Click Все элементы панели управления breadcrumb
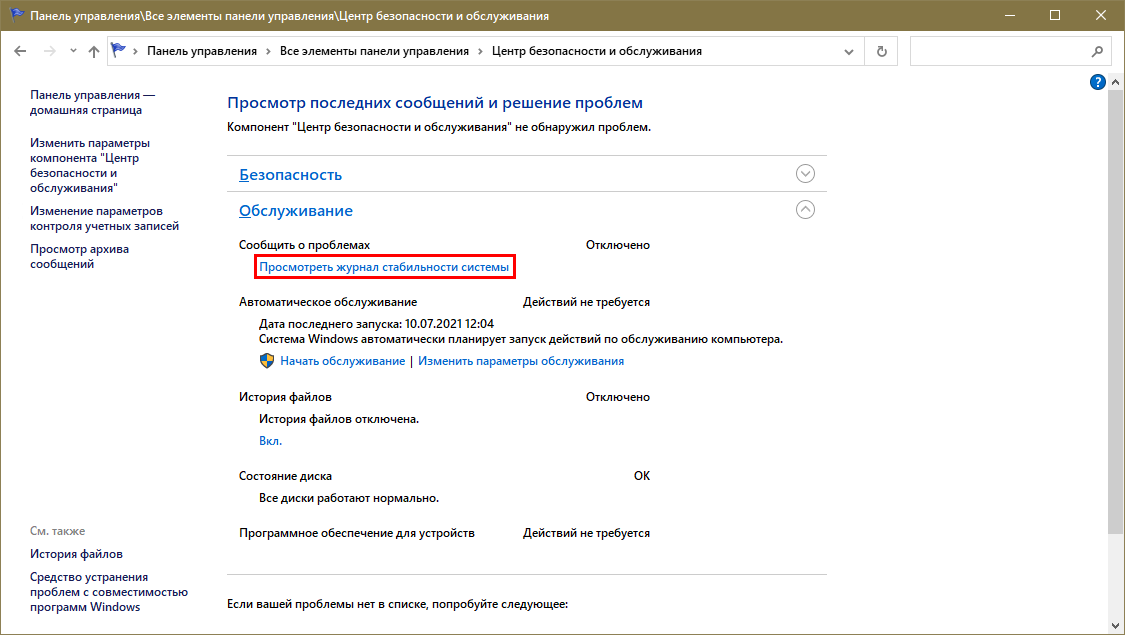This screenshot has height=635, width=1125. coord(374,51)
